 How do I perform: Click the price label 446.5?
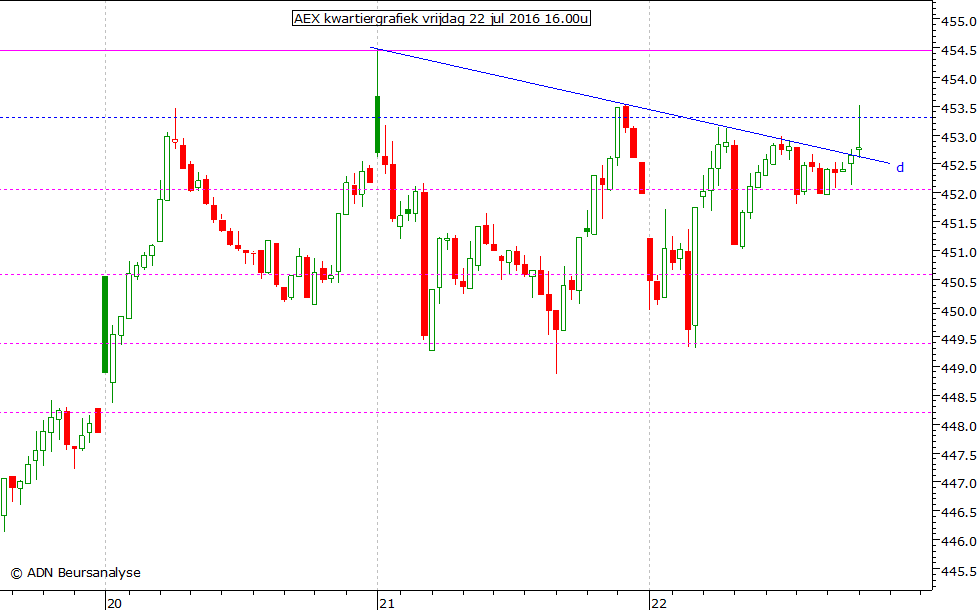(959, 513)
